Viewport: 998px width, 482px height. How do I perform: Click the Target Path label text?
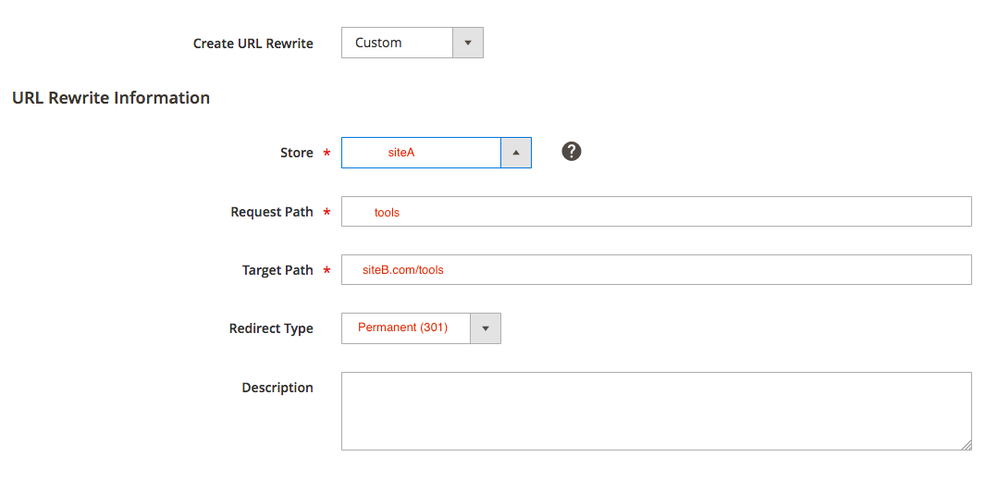click(x=277, y=270)
